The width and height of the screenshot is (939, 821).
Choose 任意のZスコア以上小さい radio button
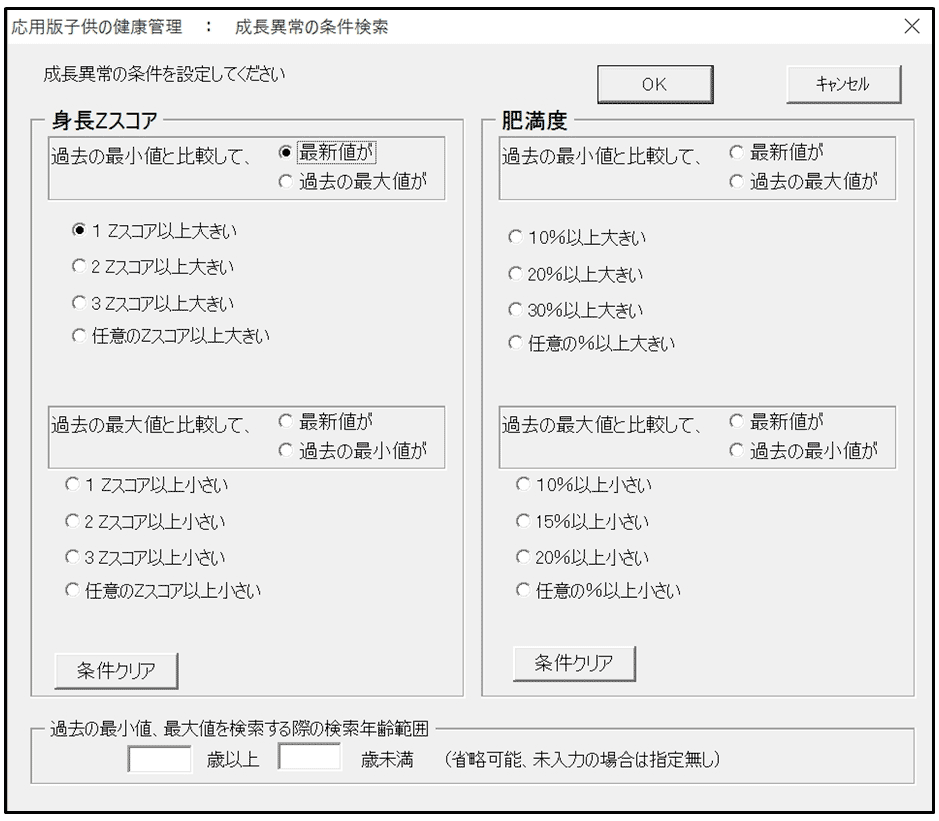[72, 590]
